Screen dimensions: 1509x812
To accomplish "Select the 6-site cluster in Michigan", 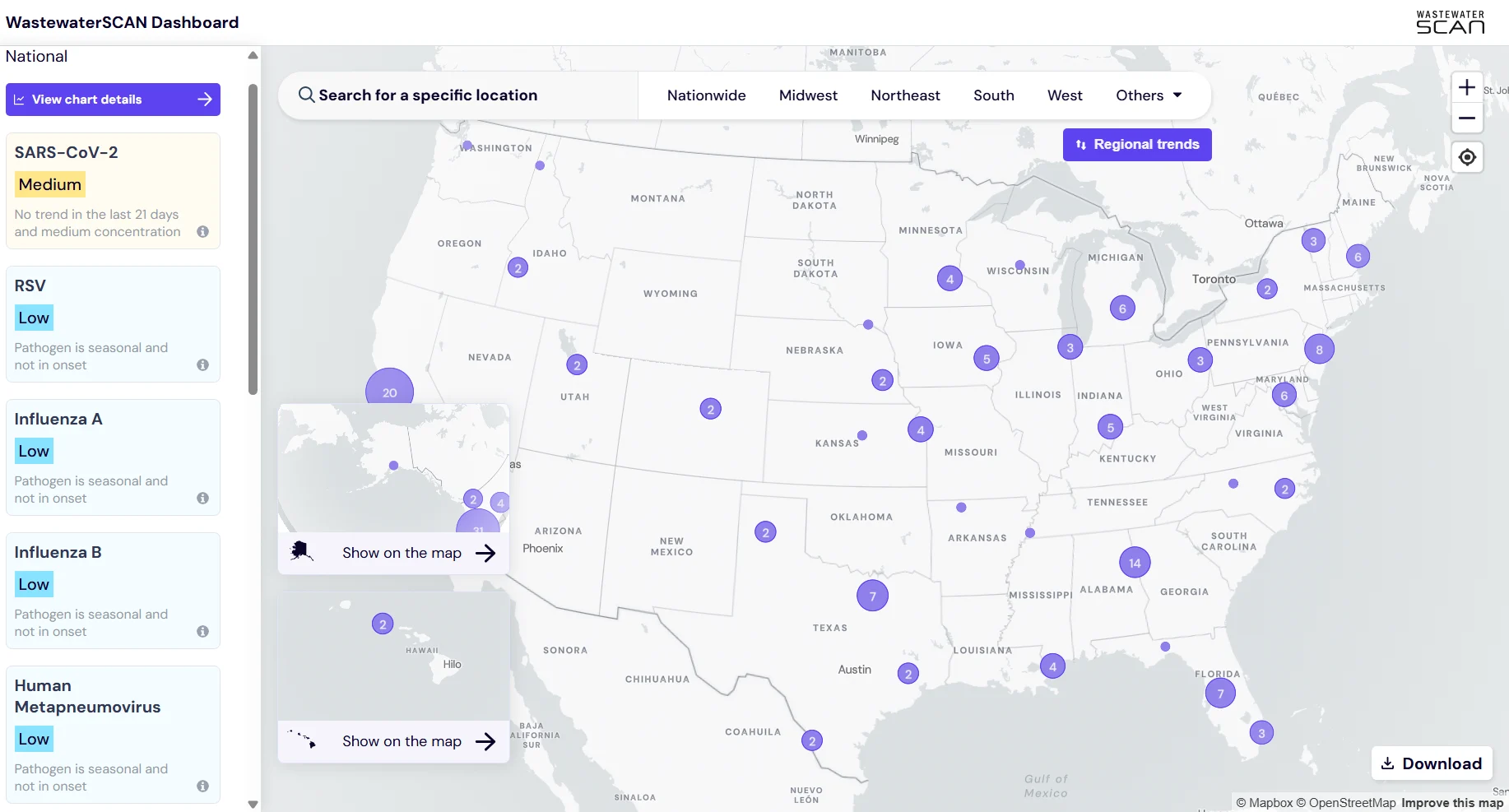I will tap(1122, 309).
